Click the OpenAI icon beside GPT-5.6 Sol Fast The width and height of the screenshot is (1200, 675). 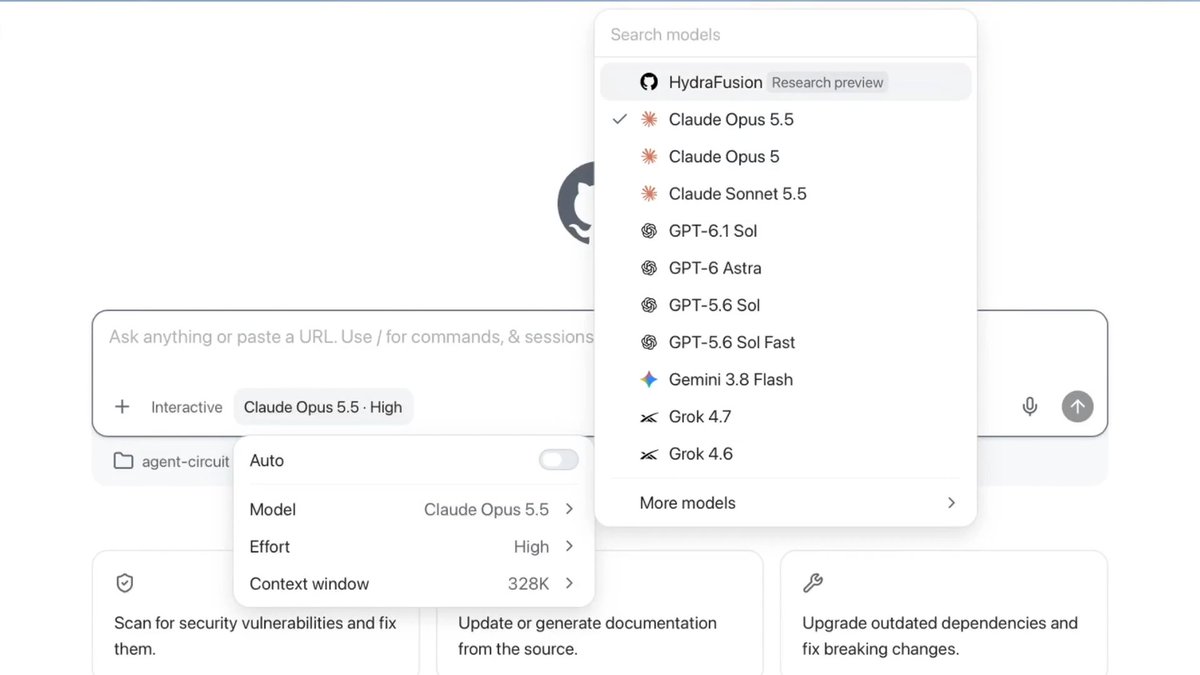[x=649, y=342]
